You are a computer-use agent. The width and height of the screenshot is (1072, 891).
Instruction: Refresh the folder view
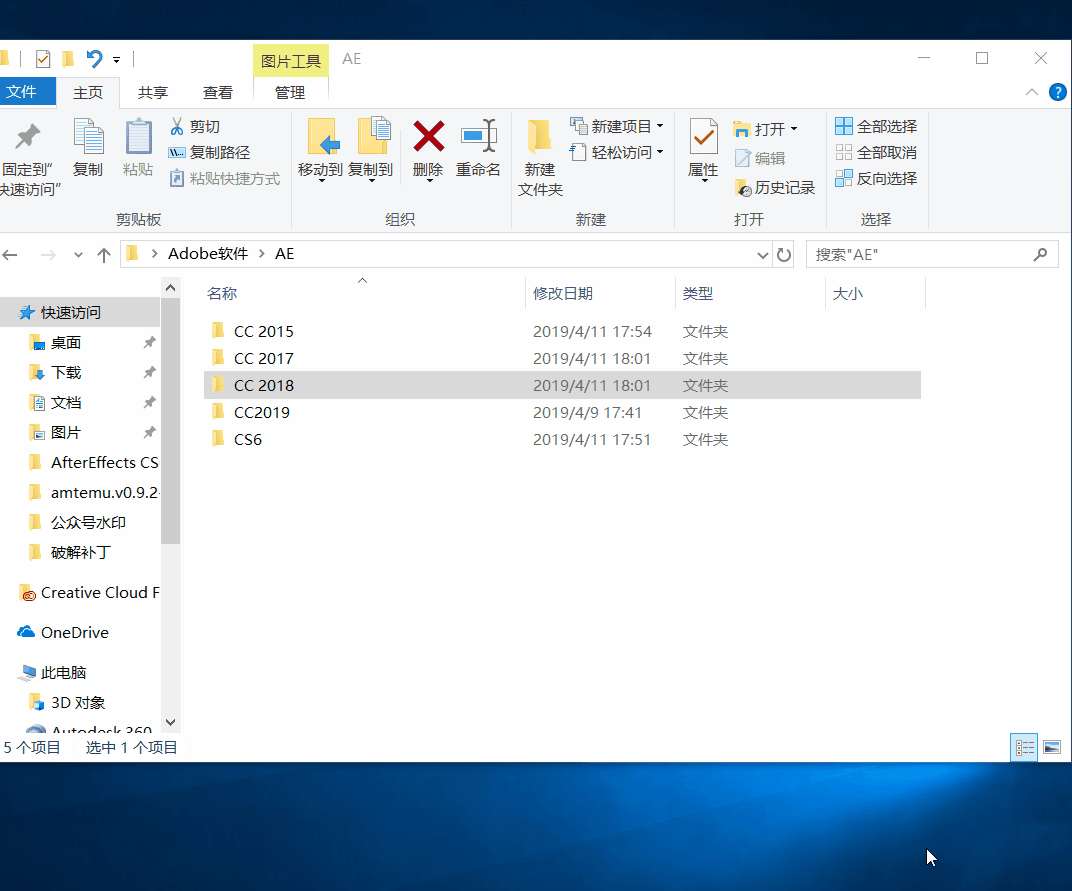coord(784,255)
